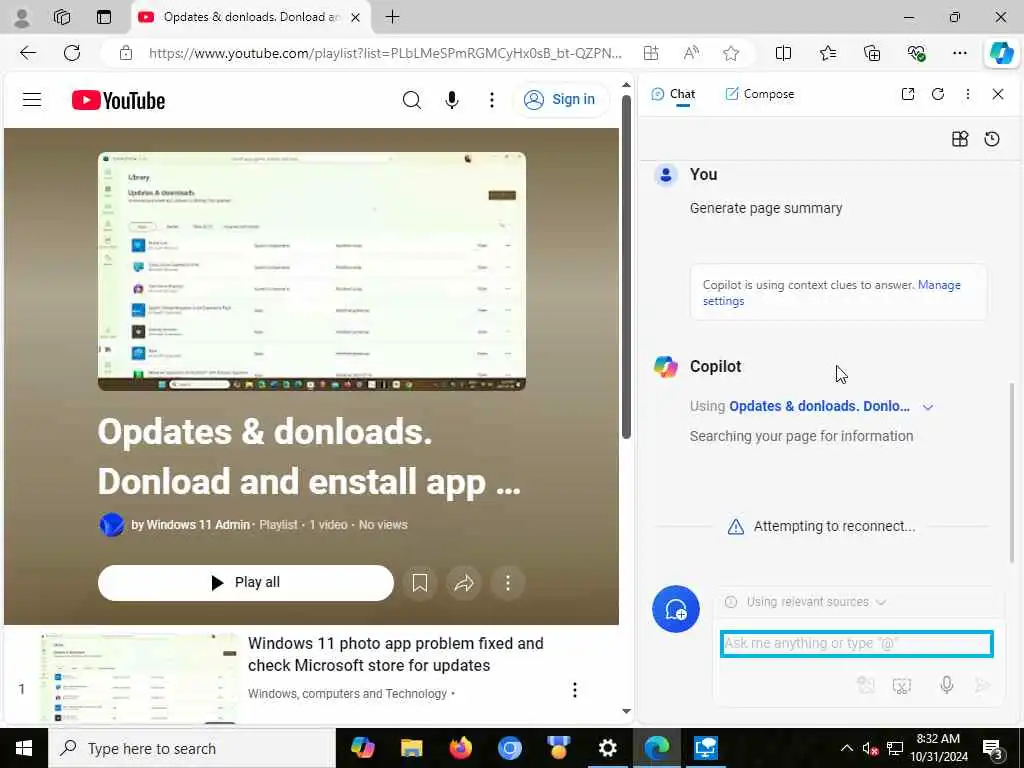The width and height of the screenshot is (1024, 768).
Task: Open Settings gear from taskbar
Action: pyautogui.click(x=607, y=748)
